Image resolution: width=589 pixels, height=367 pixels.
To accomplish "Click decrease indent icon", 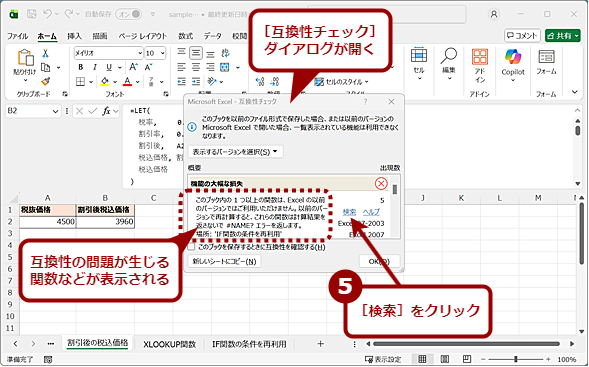I will (181, 82).
